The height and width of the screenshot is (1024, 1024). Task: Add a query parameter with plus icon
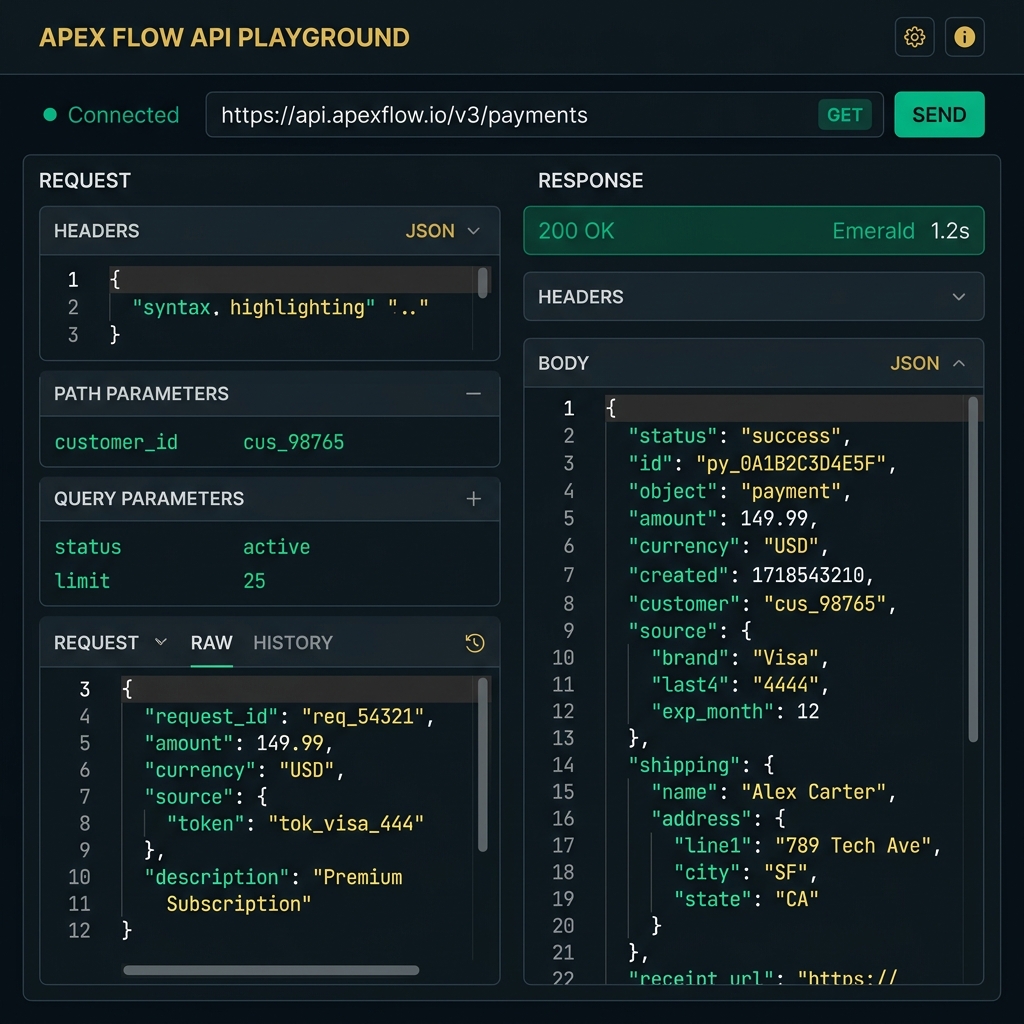(x=473, y=499)
